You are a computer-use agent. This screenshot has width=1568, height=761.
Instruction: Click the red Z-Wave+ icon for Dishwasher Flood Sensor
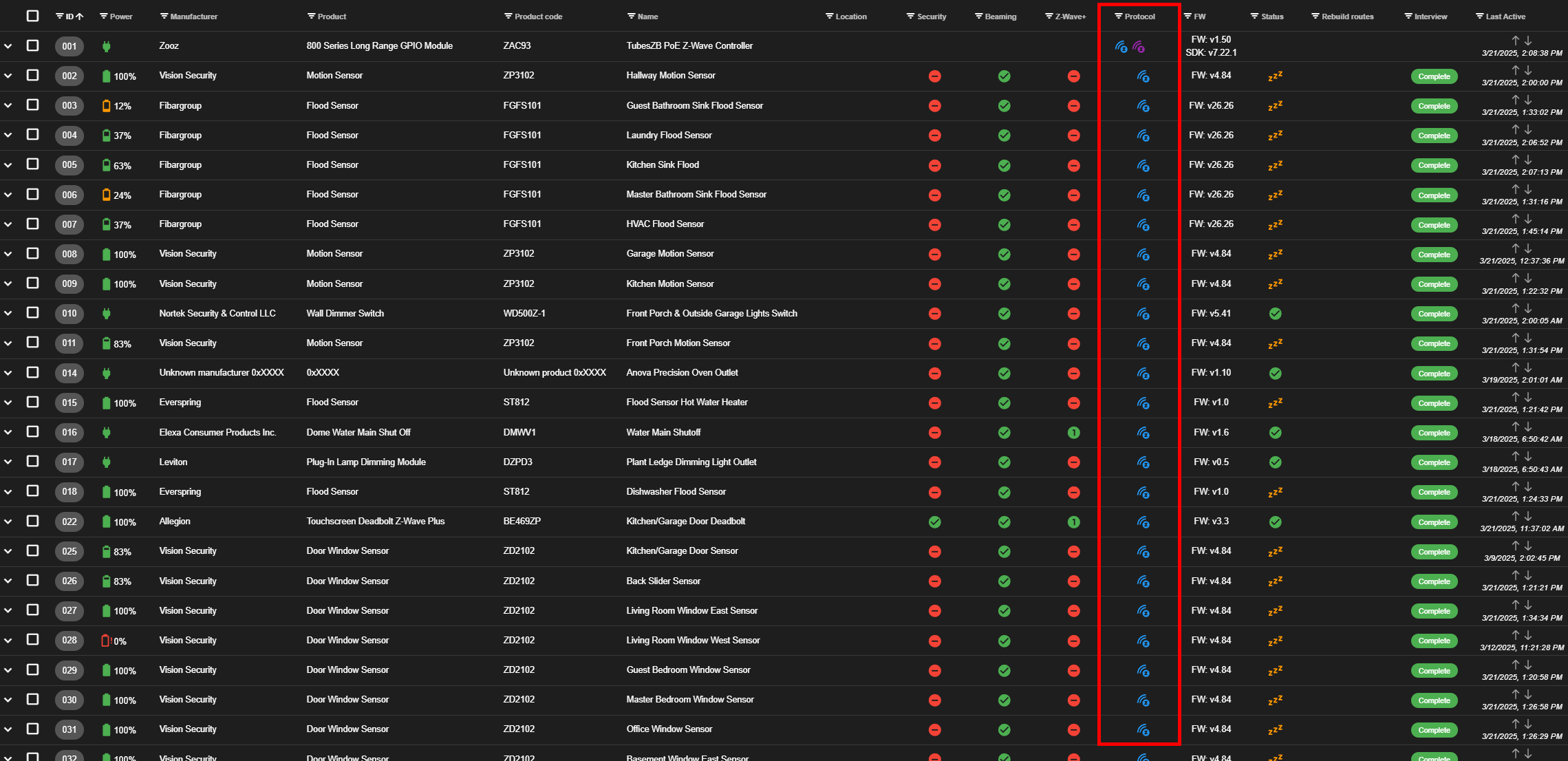(1073, 492)
